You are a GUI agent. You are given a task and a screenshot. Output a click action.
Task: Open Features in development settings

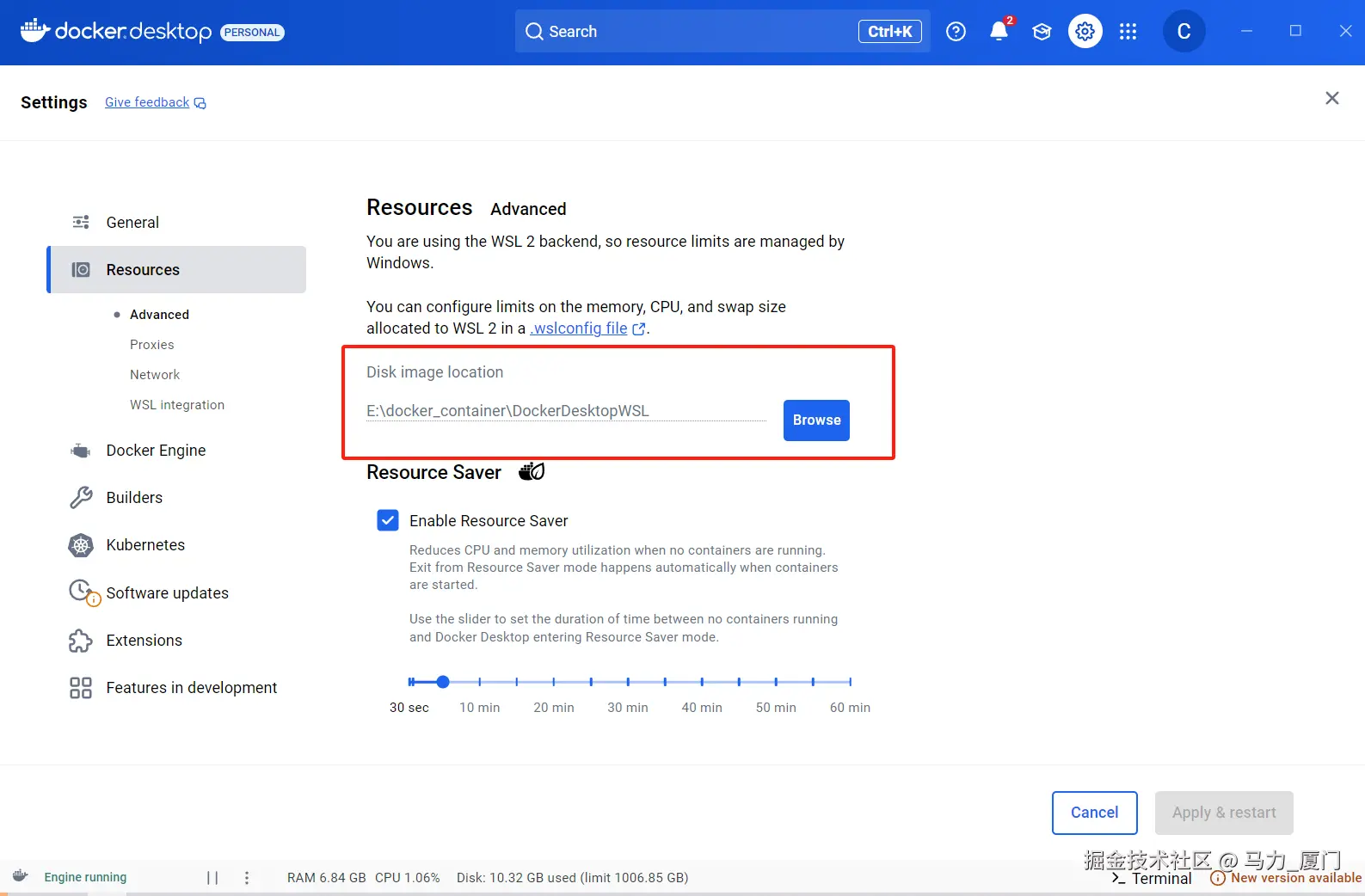(176, 688)
